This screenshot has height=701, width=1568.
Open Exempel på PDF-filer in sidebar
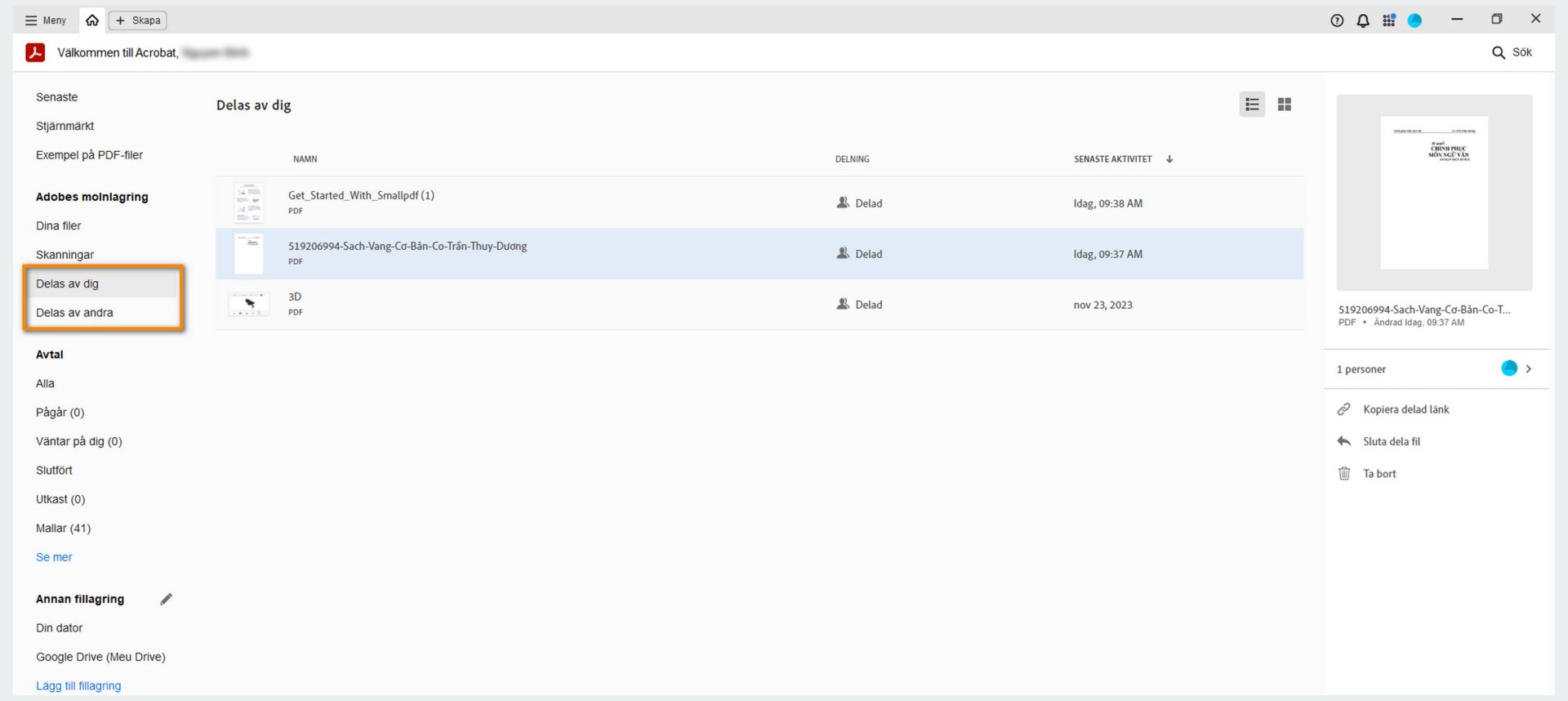[x=90, y=155]
